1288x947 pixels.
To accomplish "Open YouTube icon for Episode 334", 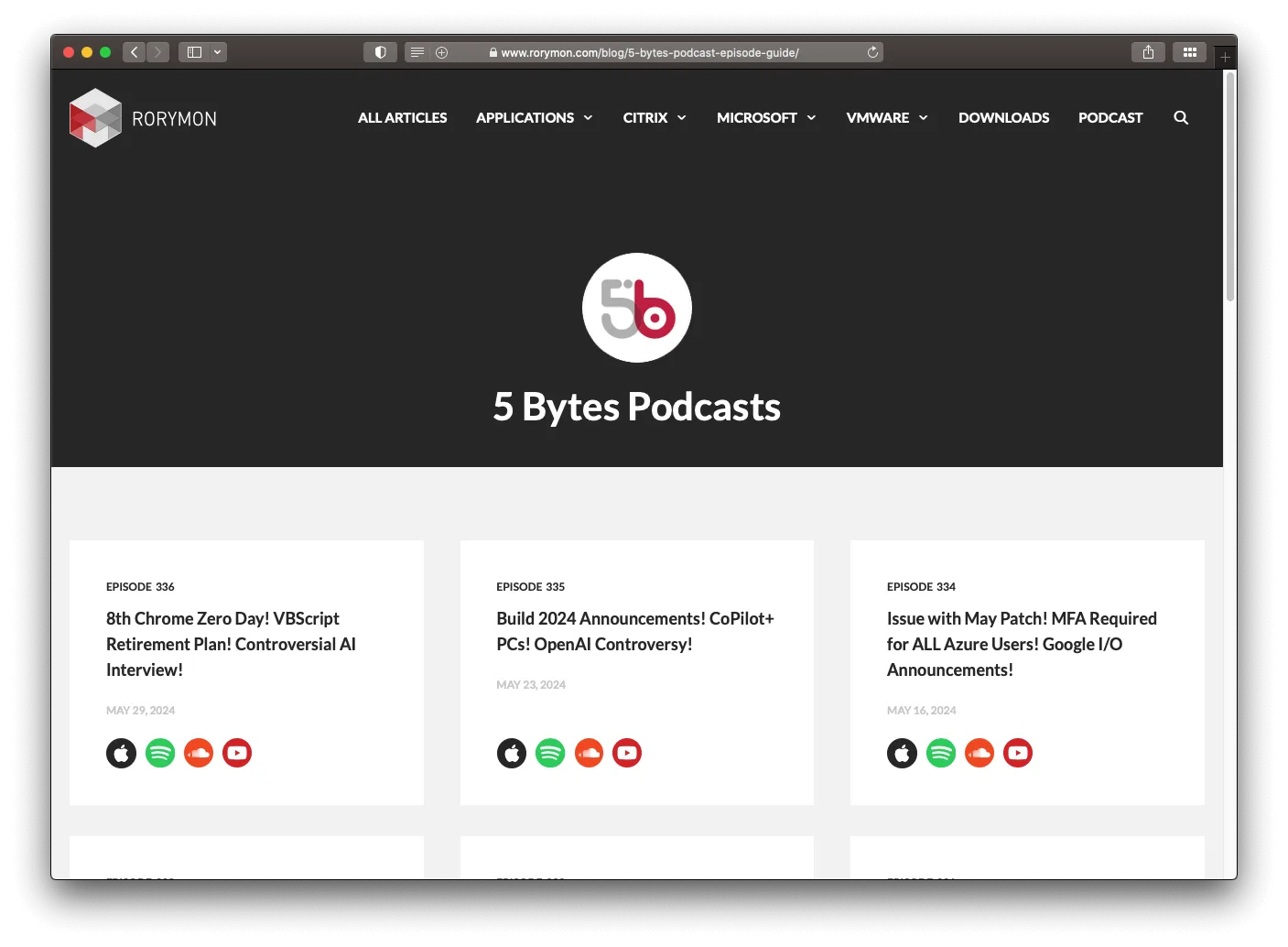I will pos(1018,753).
